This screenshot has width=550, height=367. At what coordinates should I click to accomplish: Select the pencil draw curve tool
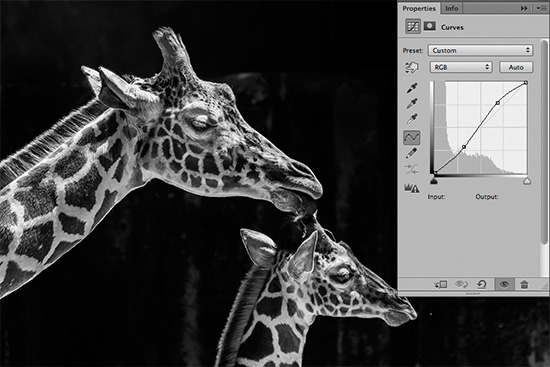pyautogui.click(x=412, y=153)
